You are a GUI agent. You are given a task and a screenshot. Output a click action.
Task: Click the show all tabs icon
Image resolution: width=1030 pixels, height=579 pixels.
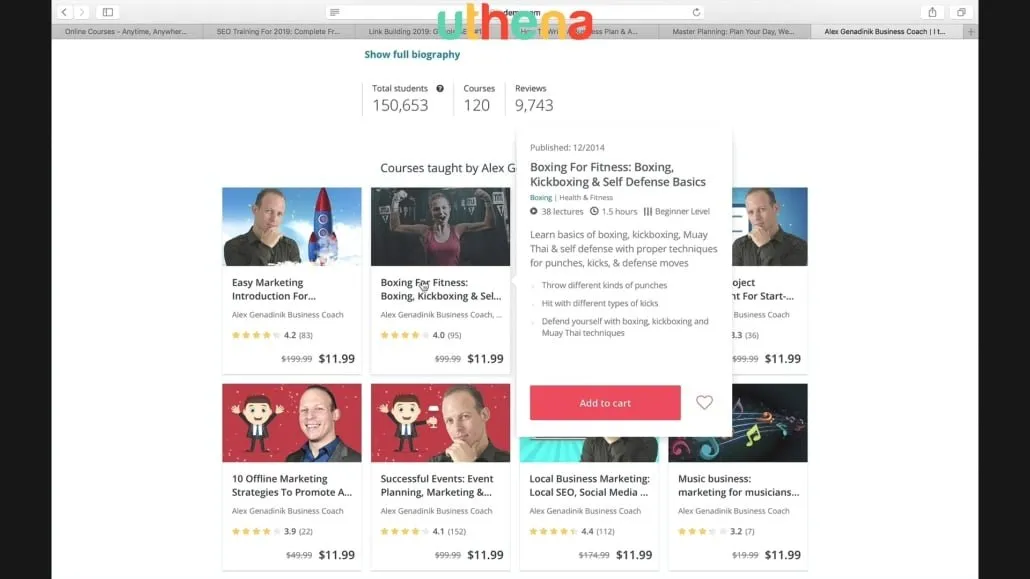click(961, 12)
